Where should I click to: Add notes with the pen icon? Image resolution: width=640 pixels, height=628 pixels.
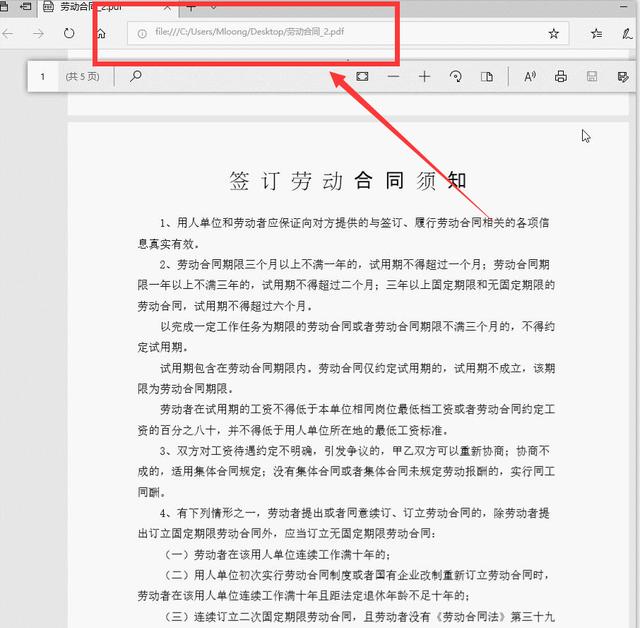[627, 33]
